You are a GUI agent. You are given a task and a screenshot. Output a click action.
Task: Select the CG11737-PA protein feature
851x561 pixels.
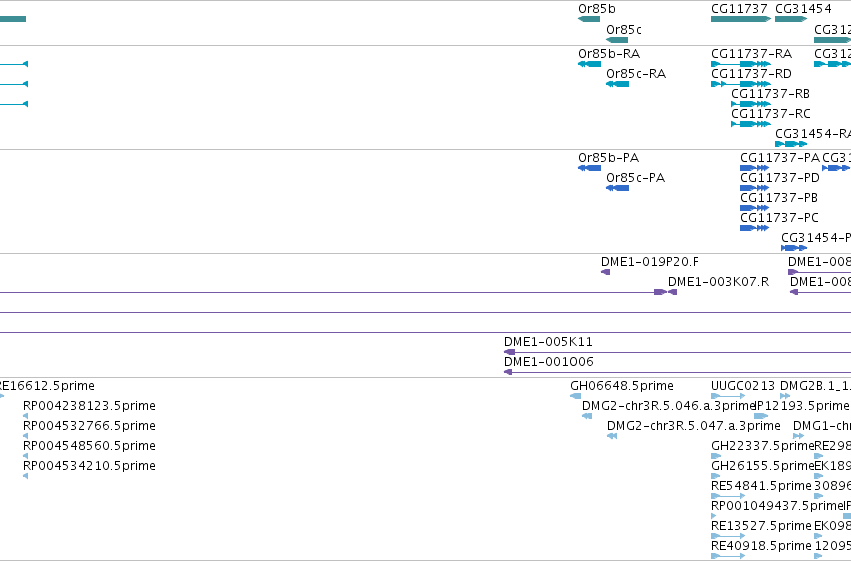point(754,168)
